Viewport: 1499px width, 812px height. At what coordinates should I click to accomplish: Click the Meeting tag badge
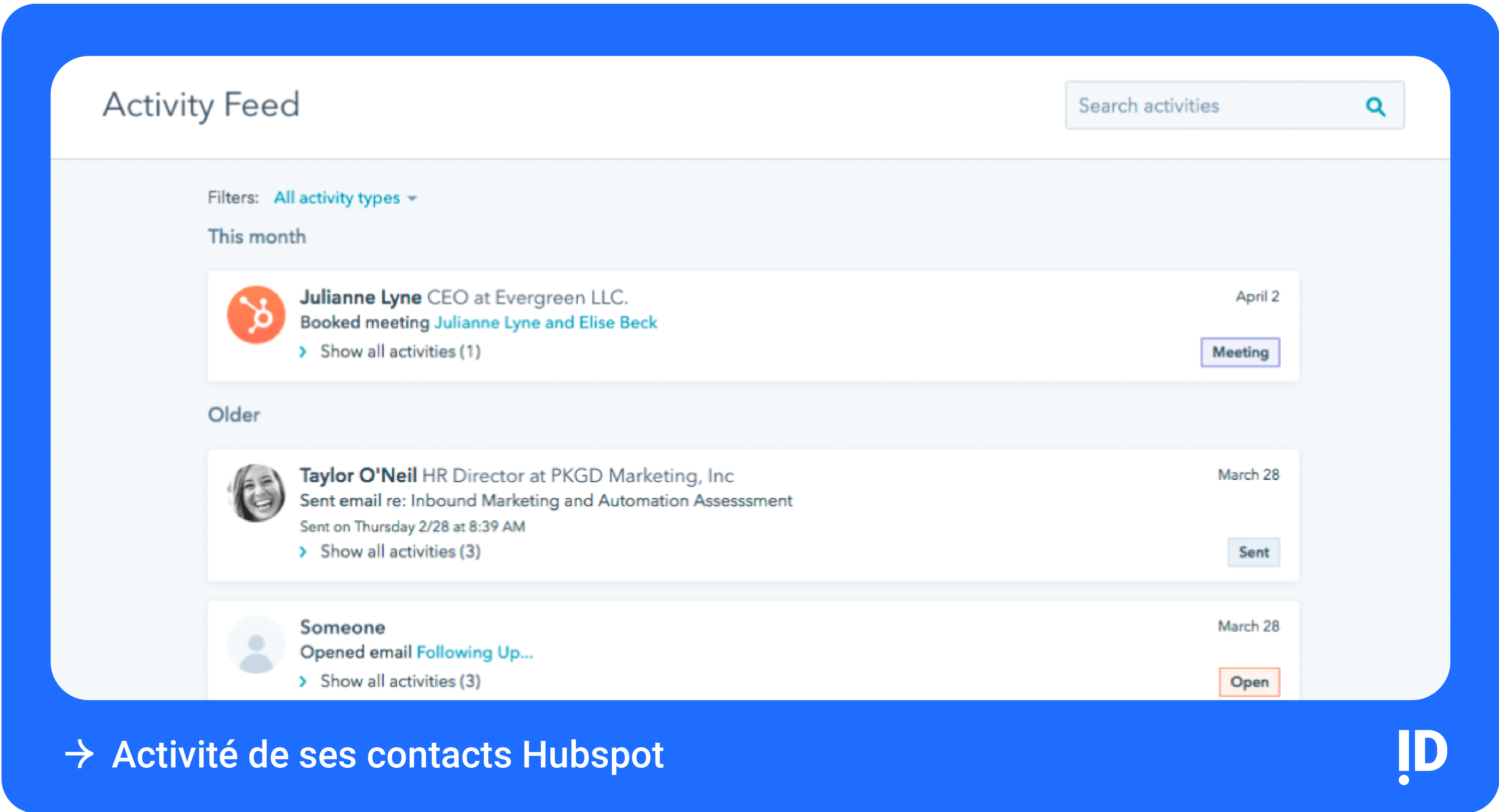click(1240, 353)
